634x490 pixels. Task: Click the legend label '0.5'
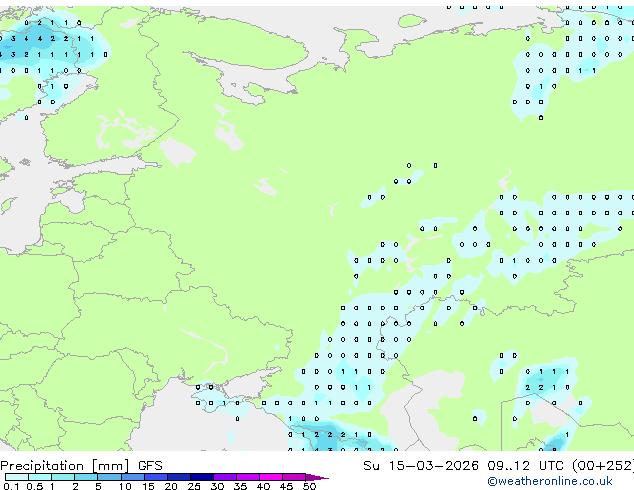click(x=35, y=486)
